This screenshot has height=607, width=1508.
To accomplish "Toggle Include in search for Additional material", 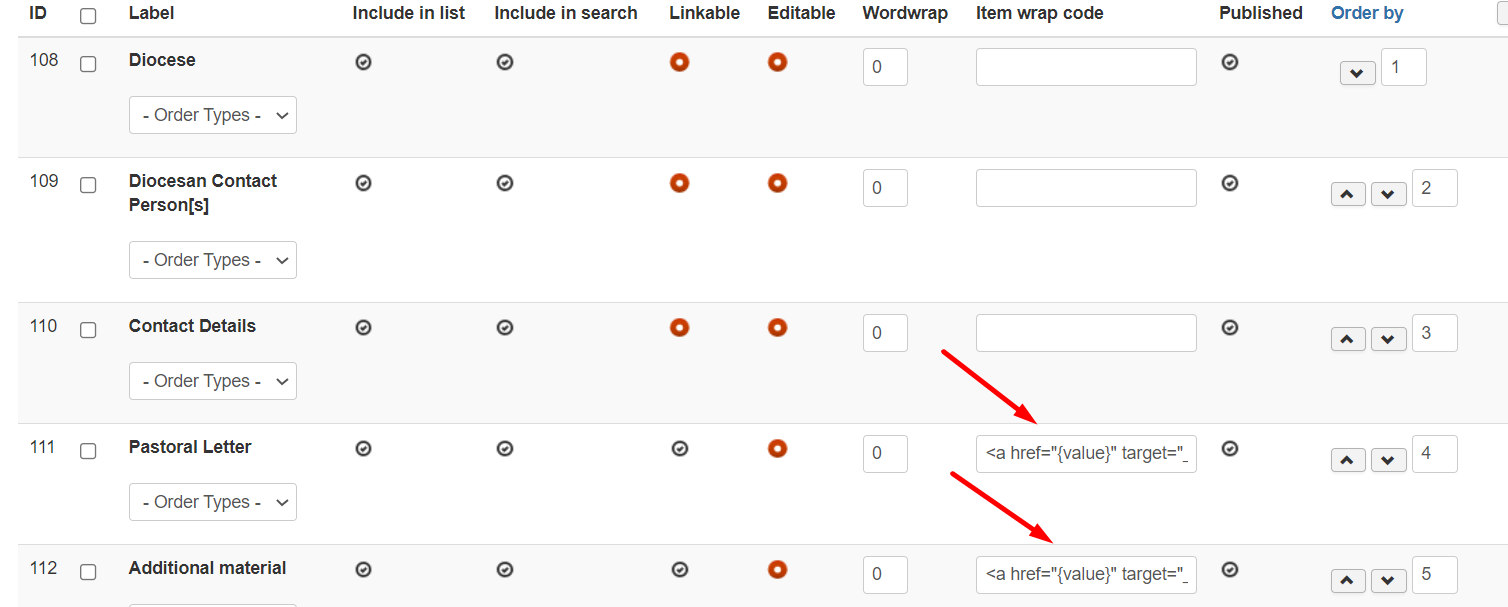I will [505, 569].
